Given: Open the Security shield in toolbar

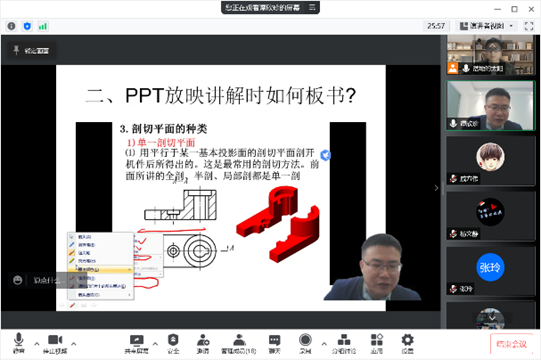Looking at the screenshot, I should 173,344.
